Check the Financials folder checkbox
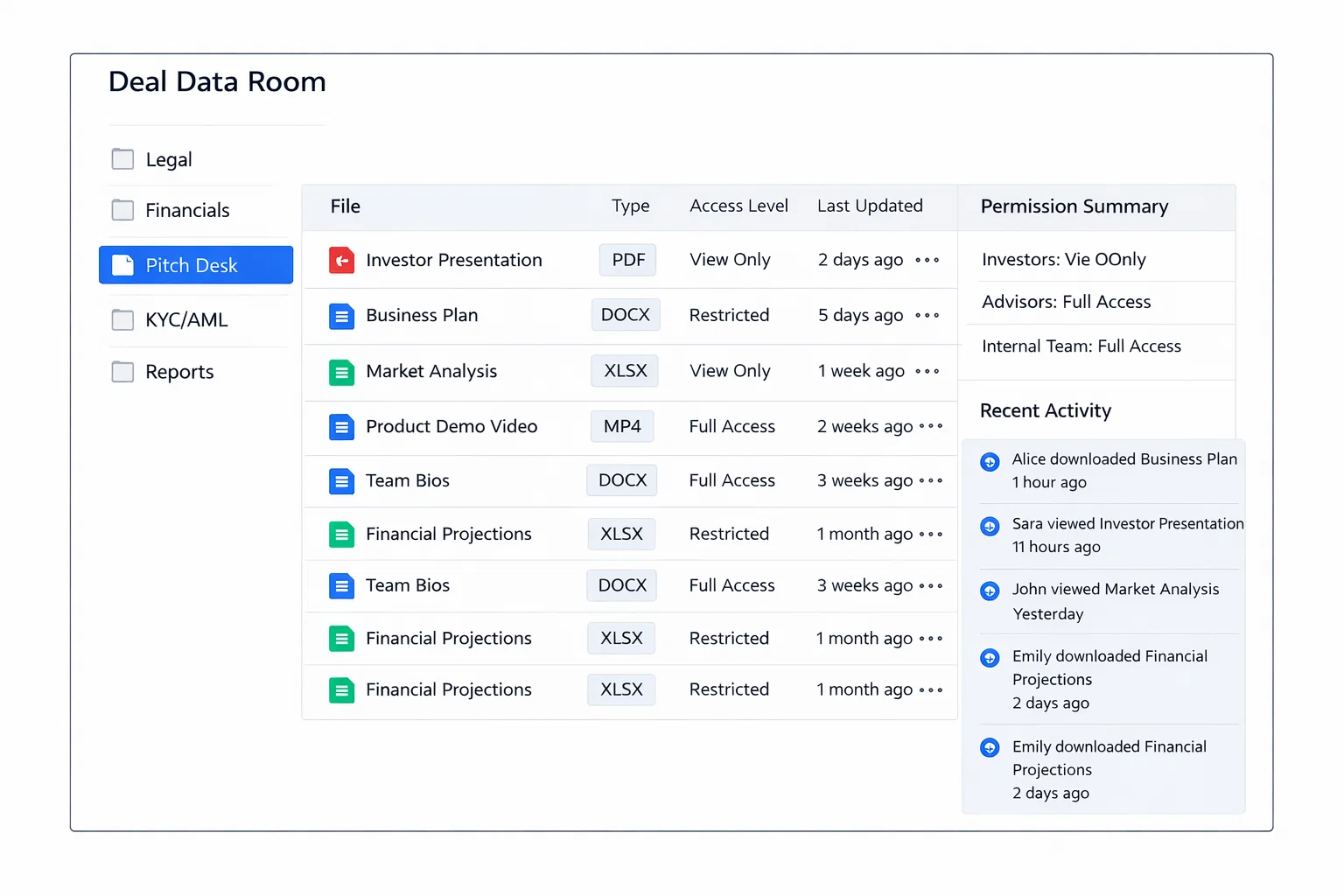This screenshot has height=896, width=1344. (122, 210)
